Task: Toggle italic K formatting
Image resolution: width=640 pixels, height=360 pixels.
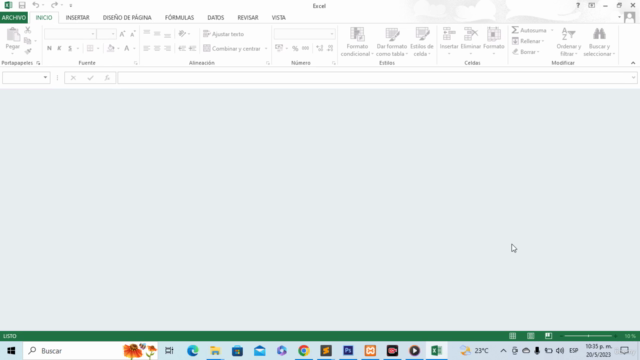Action: (59, 48)
